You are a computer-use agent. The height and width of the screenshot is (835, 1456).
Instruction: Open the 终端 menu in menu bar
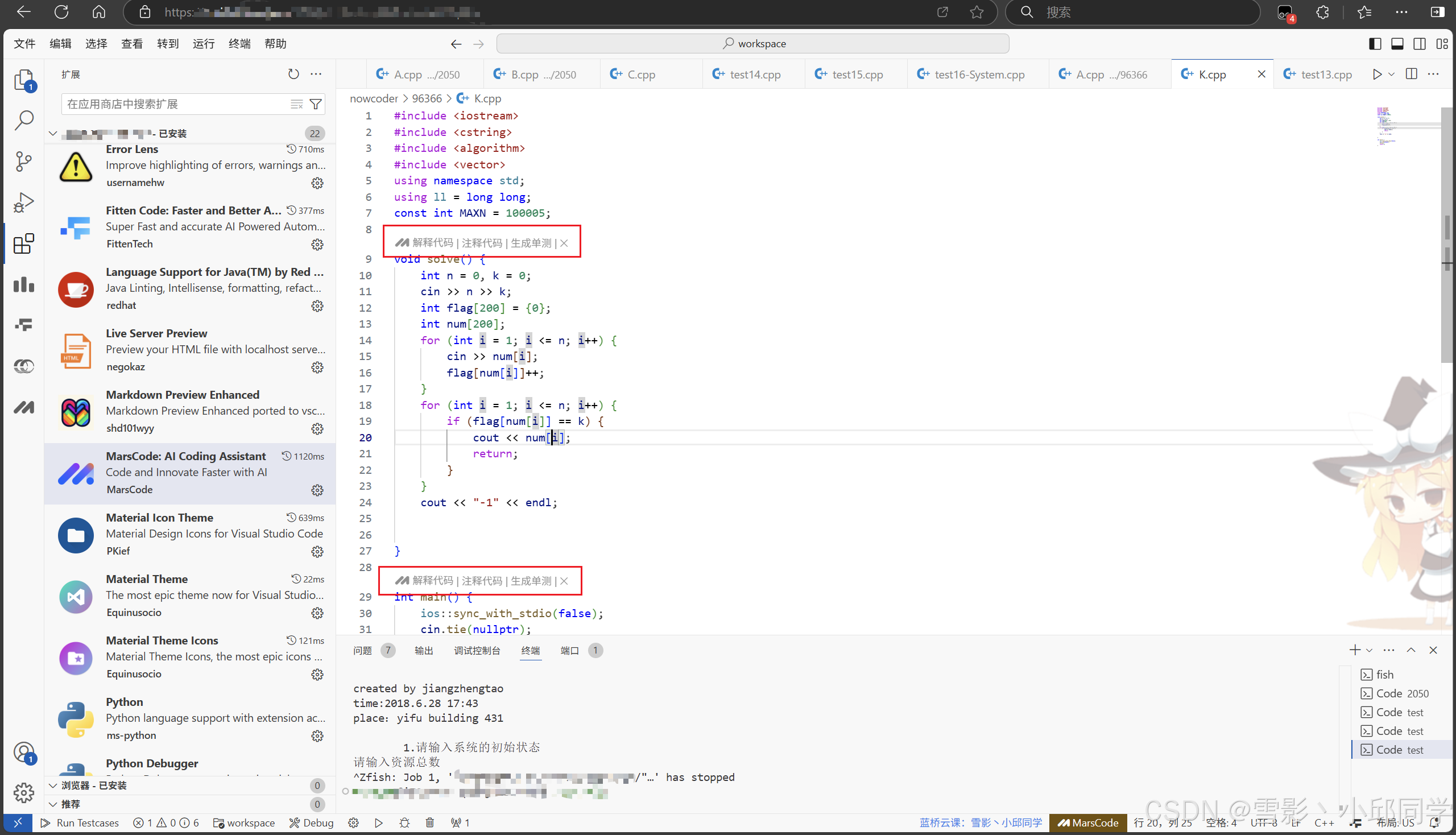239,44
